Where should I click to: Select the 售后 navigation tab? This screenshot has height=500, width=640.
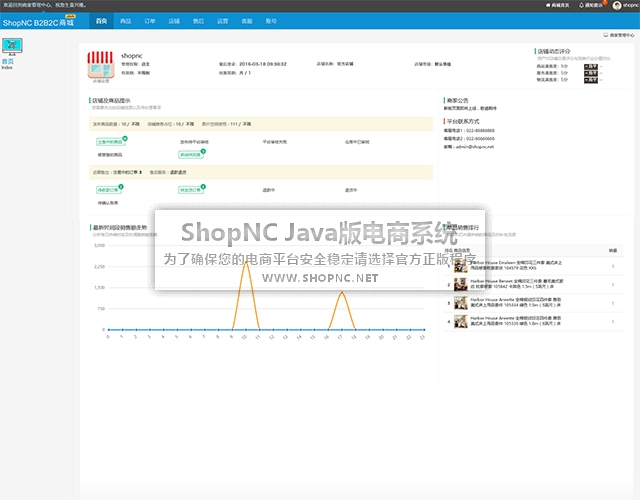pos(198,21)
